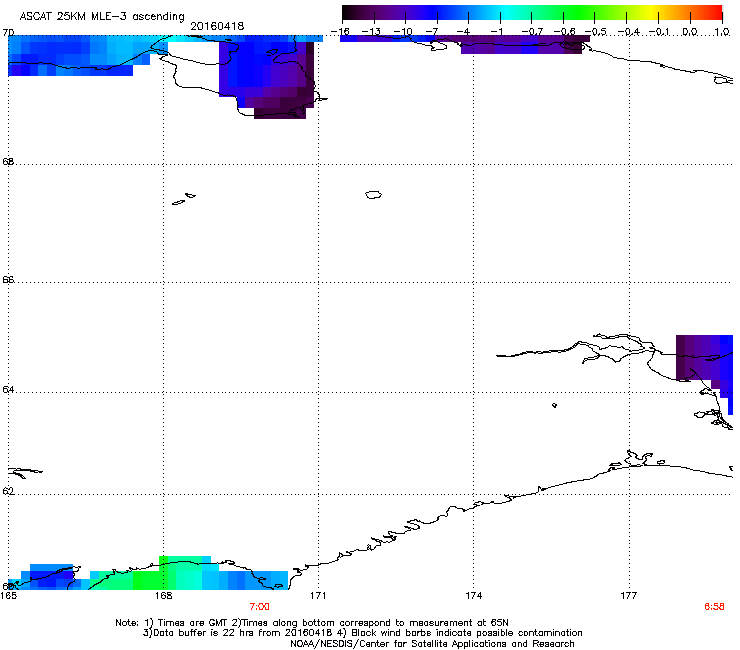
Task: Click the -0.7 label on color scale
Action: tap(532, 32)
